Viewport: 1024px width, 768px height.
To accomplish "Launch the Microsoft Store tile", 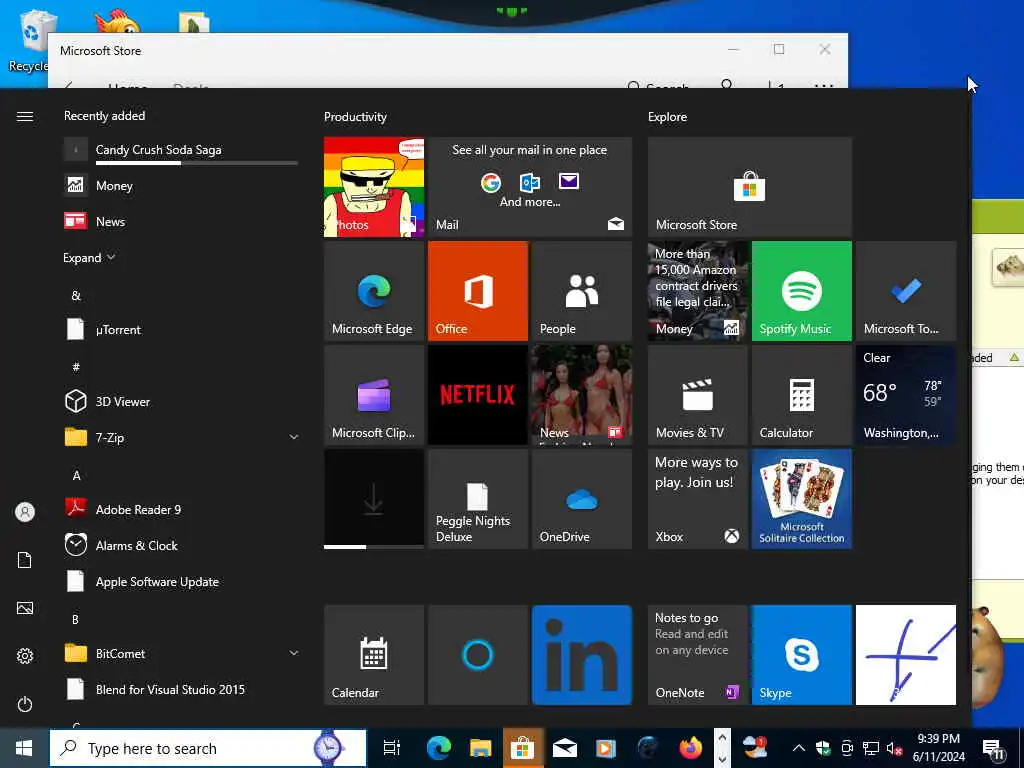I will pyautogui.click(x=750, y=187).
